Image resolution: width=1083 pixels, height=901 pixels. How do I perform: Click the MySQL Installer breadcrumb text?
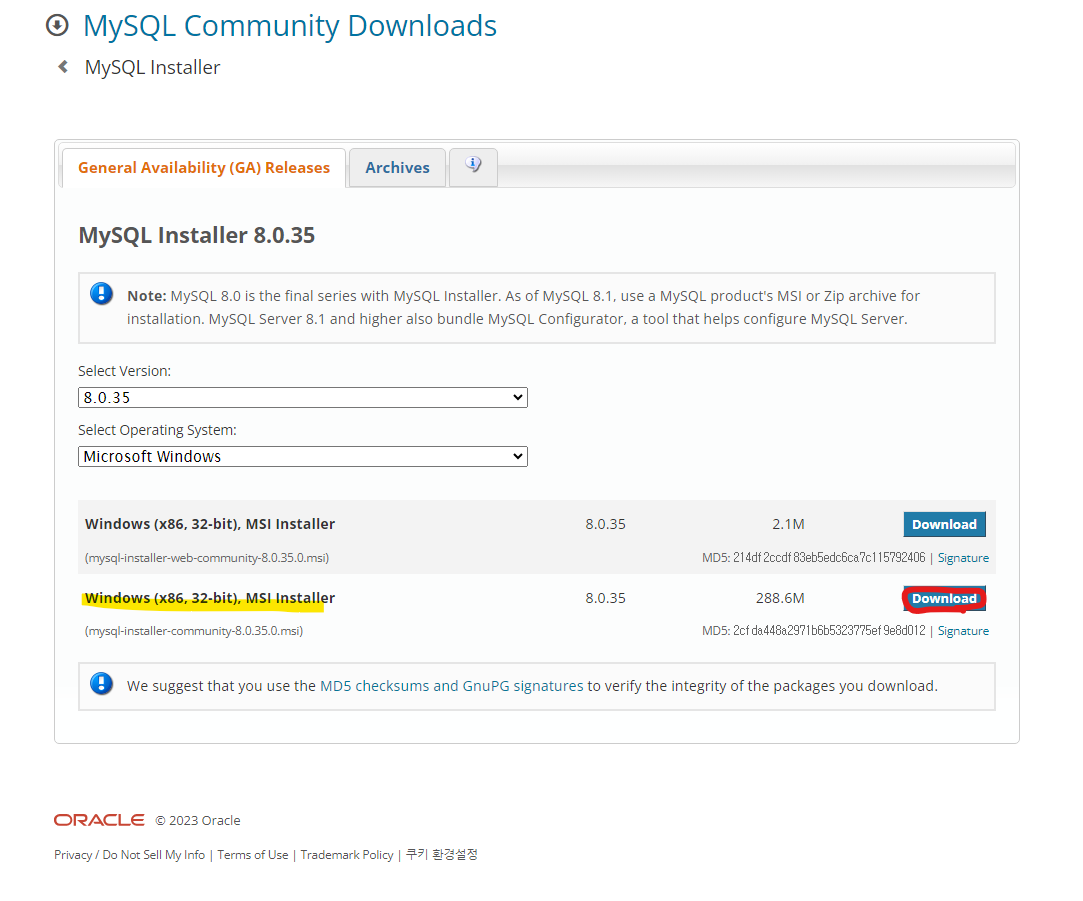tap(152, 68)
